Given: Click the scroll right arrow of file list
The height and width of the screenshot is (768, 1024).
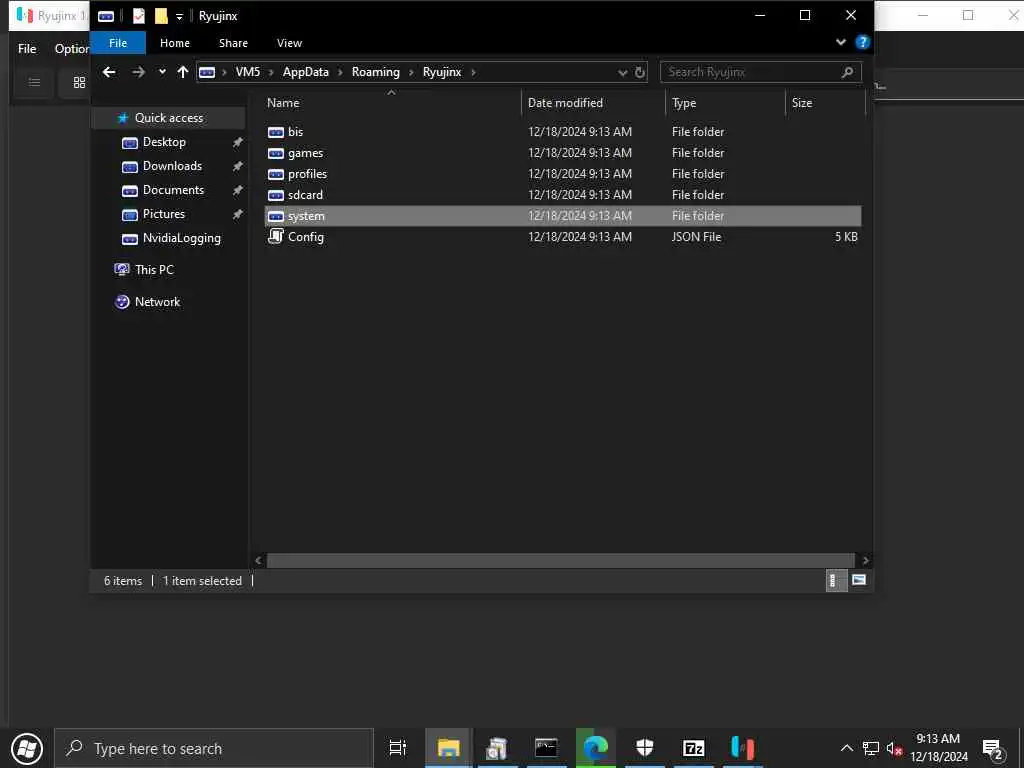Looking at the screenshot, I should [865, 560].
